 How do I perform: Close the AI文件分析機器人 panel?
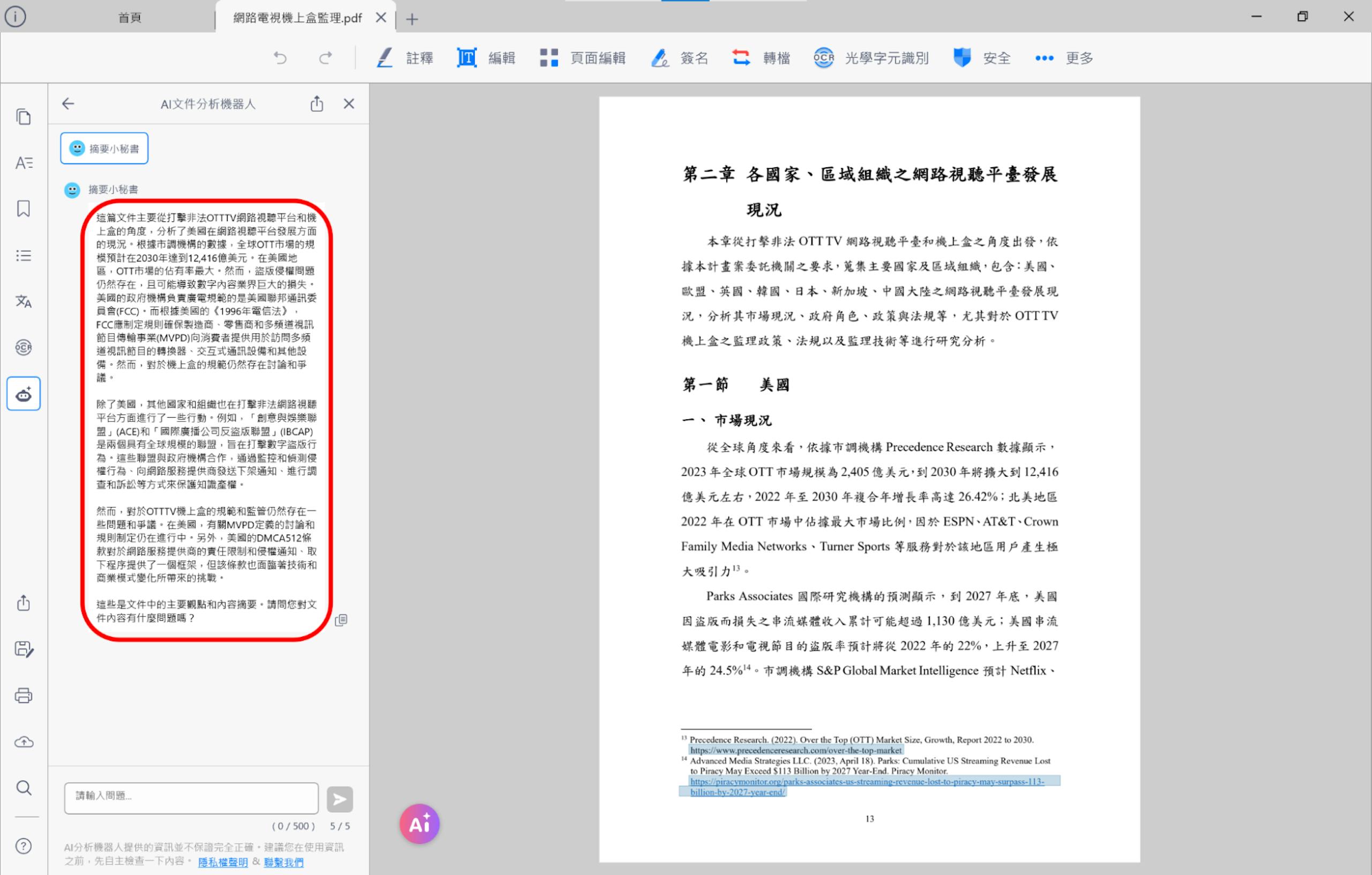[x=349, y=103]
